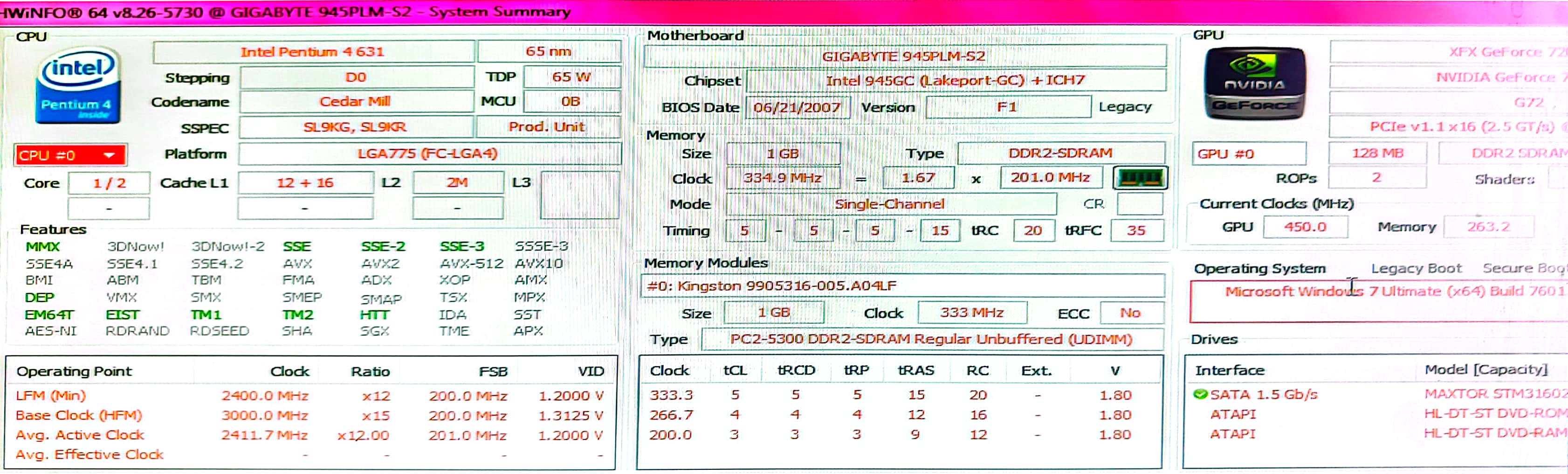This screenshot has width=1568, height=474.
Task: Click the 128 MB video memory field
Action: click(1377, 153)
